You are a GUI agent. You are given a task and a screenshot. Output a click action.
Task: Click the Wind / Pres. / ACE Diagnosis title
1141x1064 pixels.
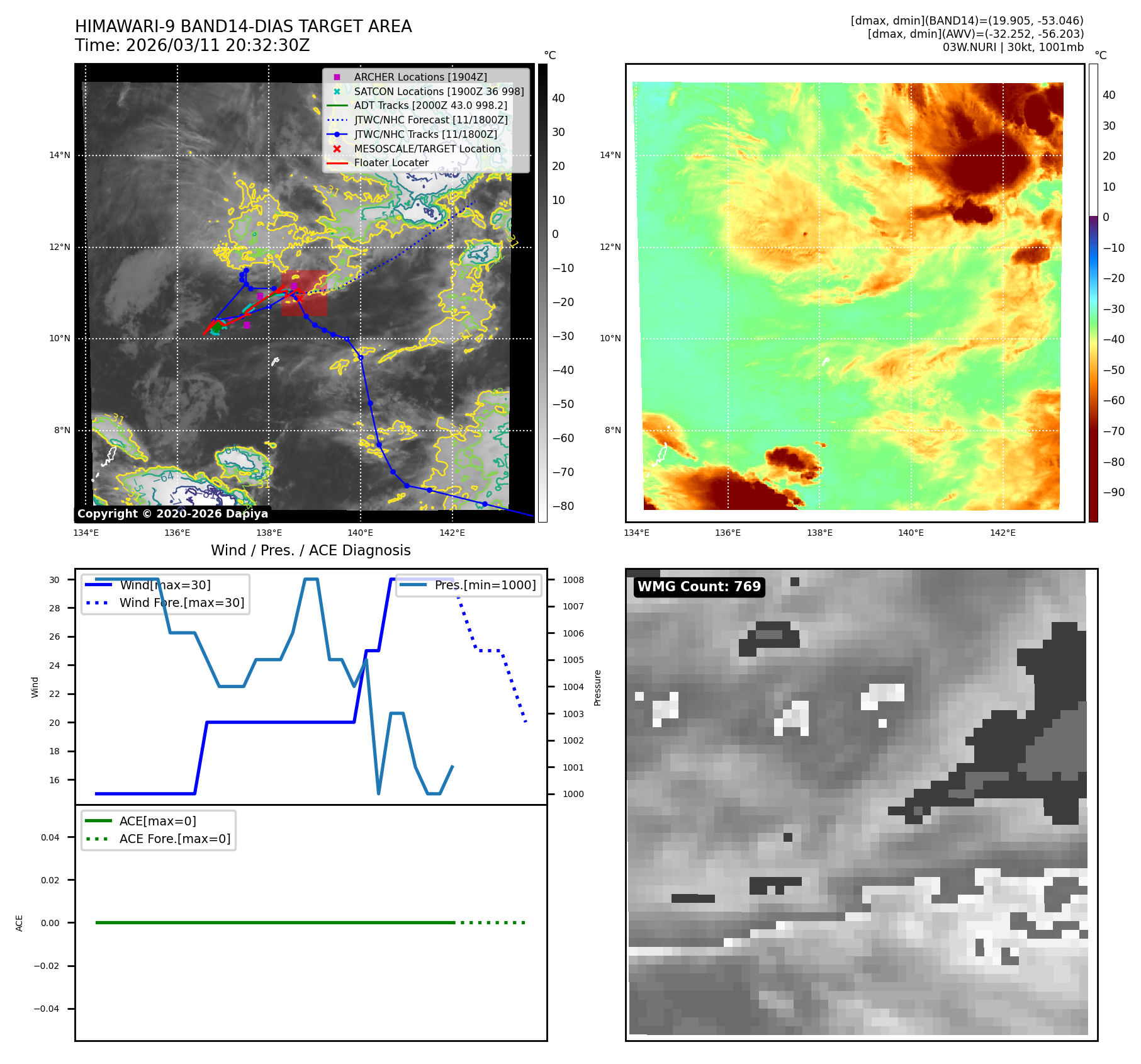point(310,550)
